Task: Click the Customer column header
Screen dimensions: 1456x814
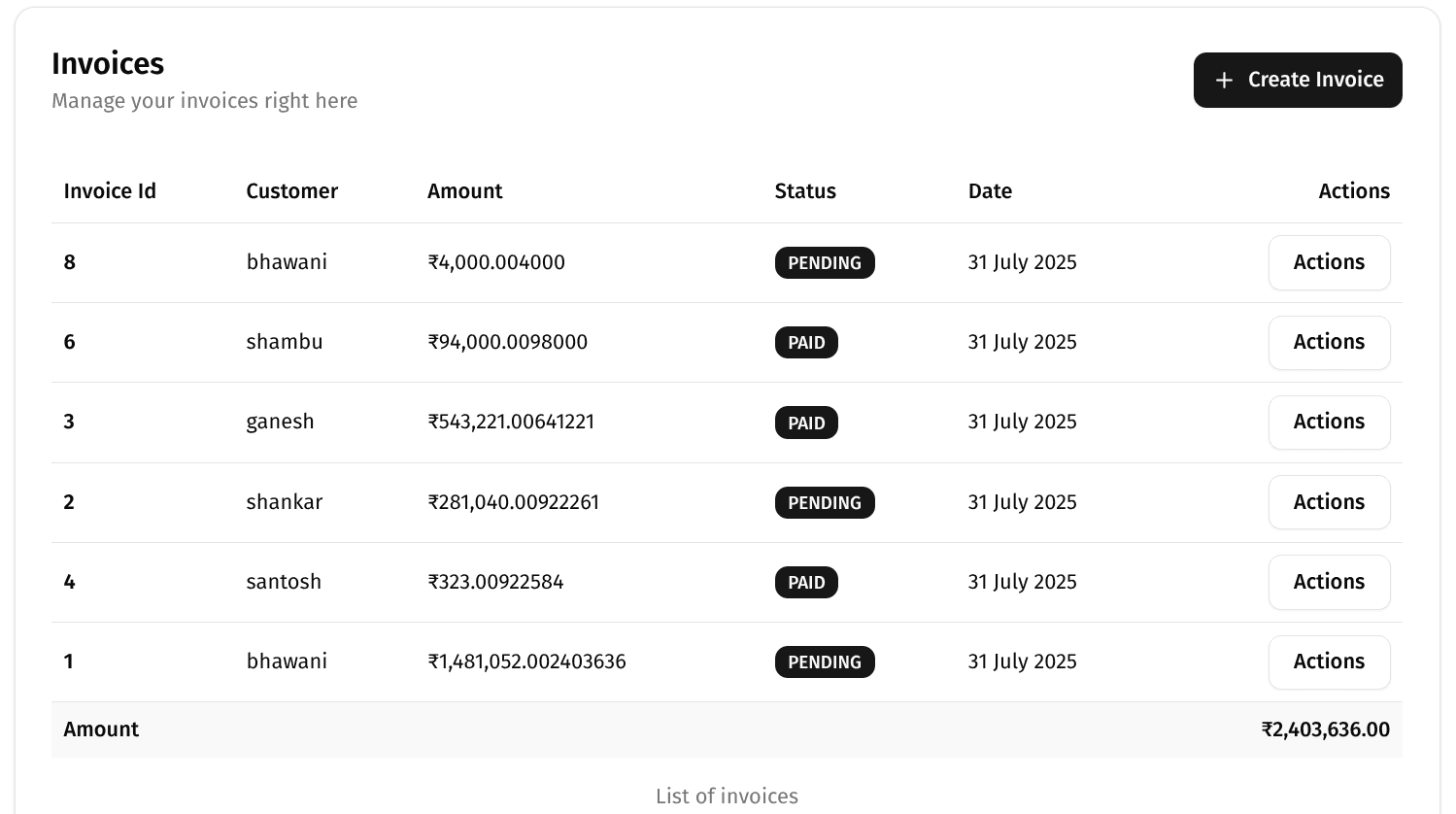Action: pyautogui.click(x=291, y=191)
